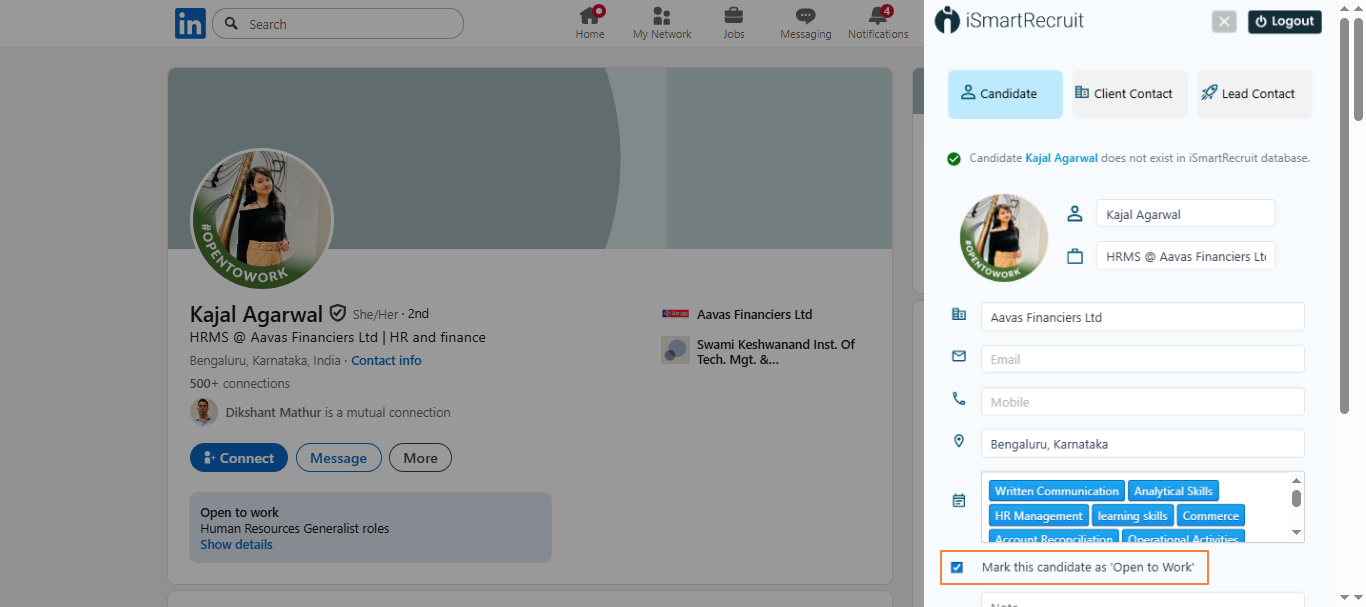Open the Contact info link
Viewport: 1366px width, 607px height.
pyautogui.click(x=386, y=361)
